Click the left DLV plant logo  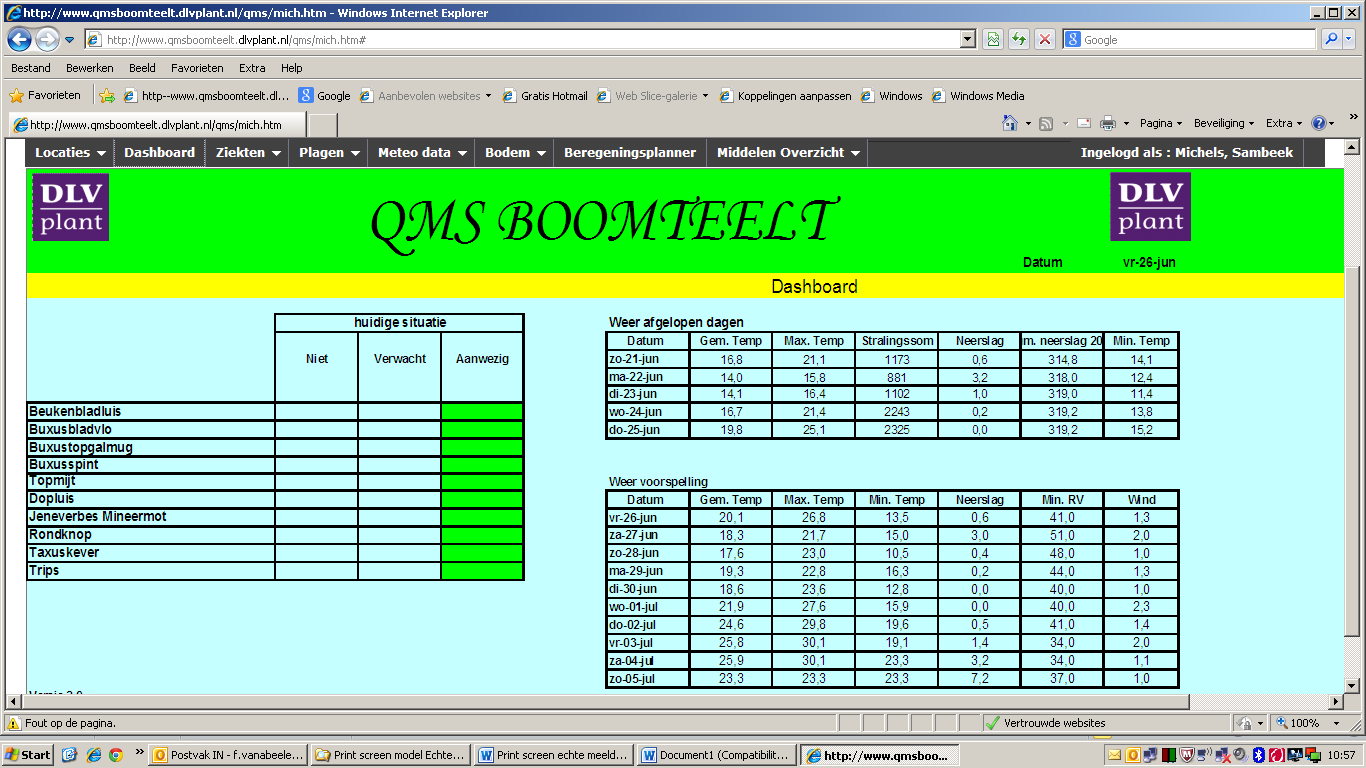pos(70,207)
